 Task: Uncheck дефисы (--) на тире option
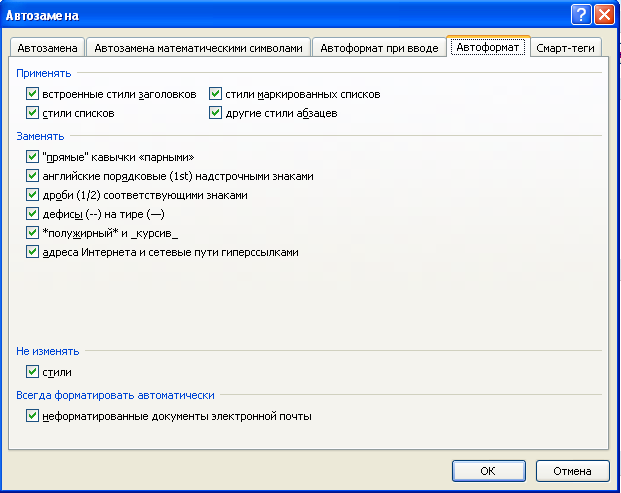click(x=32, y=214)
